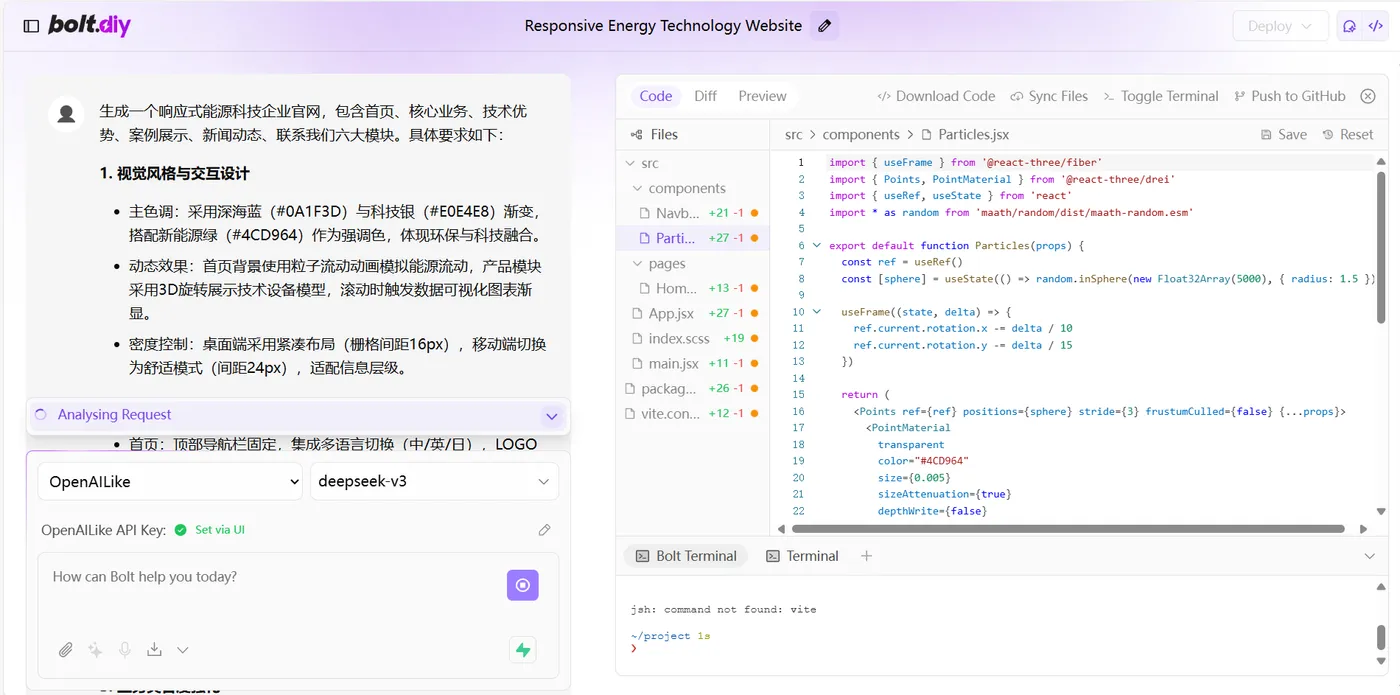The height and width of the screenshot is (695, 1400).
Task: Open App.jsx in file tree
Action: click(694, 313)
